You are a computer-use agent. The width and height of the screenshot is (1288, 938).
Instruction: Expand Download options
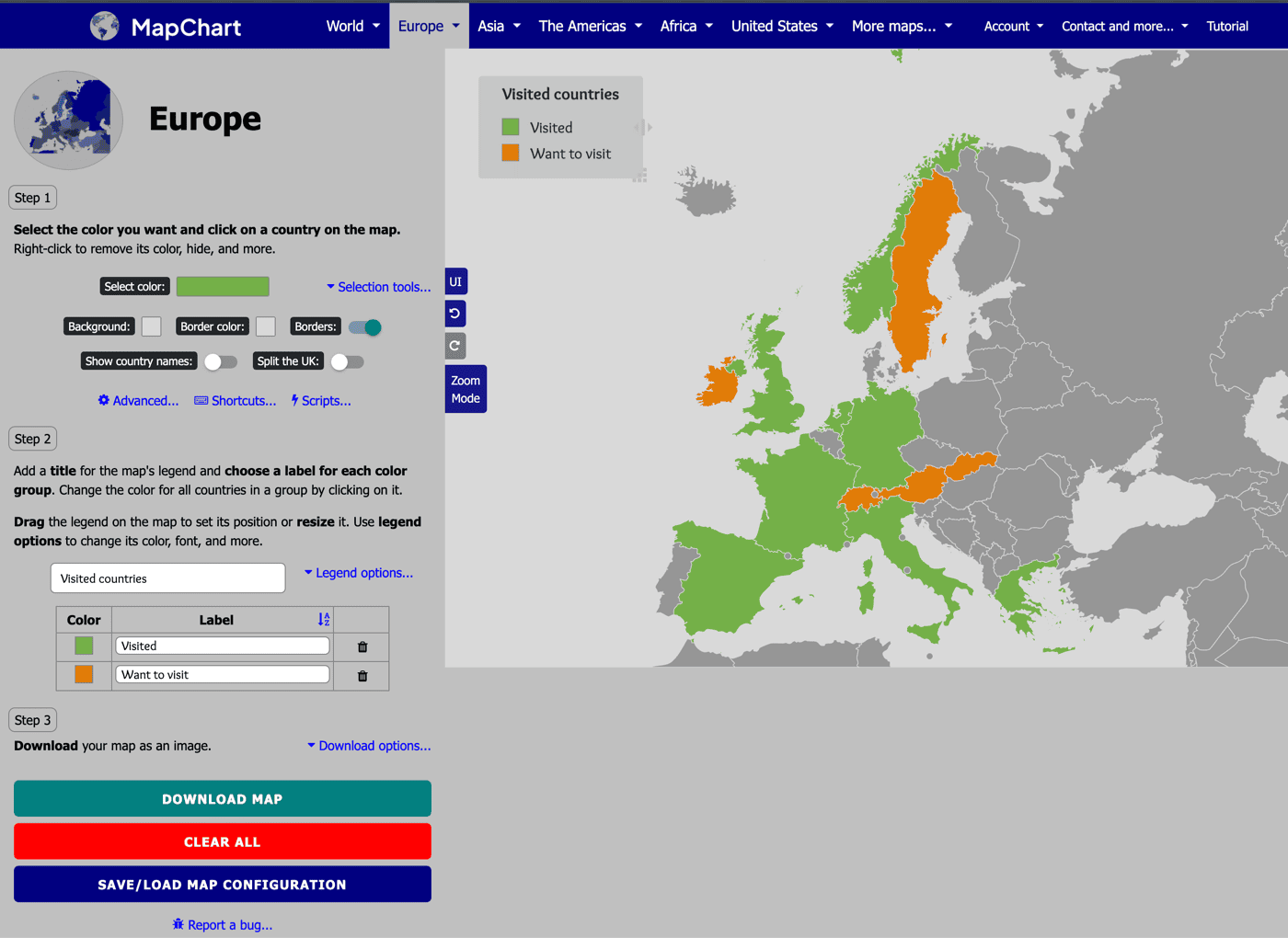pos(369,746)
